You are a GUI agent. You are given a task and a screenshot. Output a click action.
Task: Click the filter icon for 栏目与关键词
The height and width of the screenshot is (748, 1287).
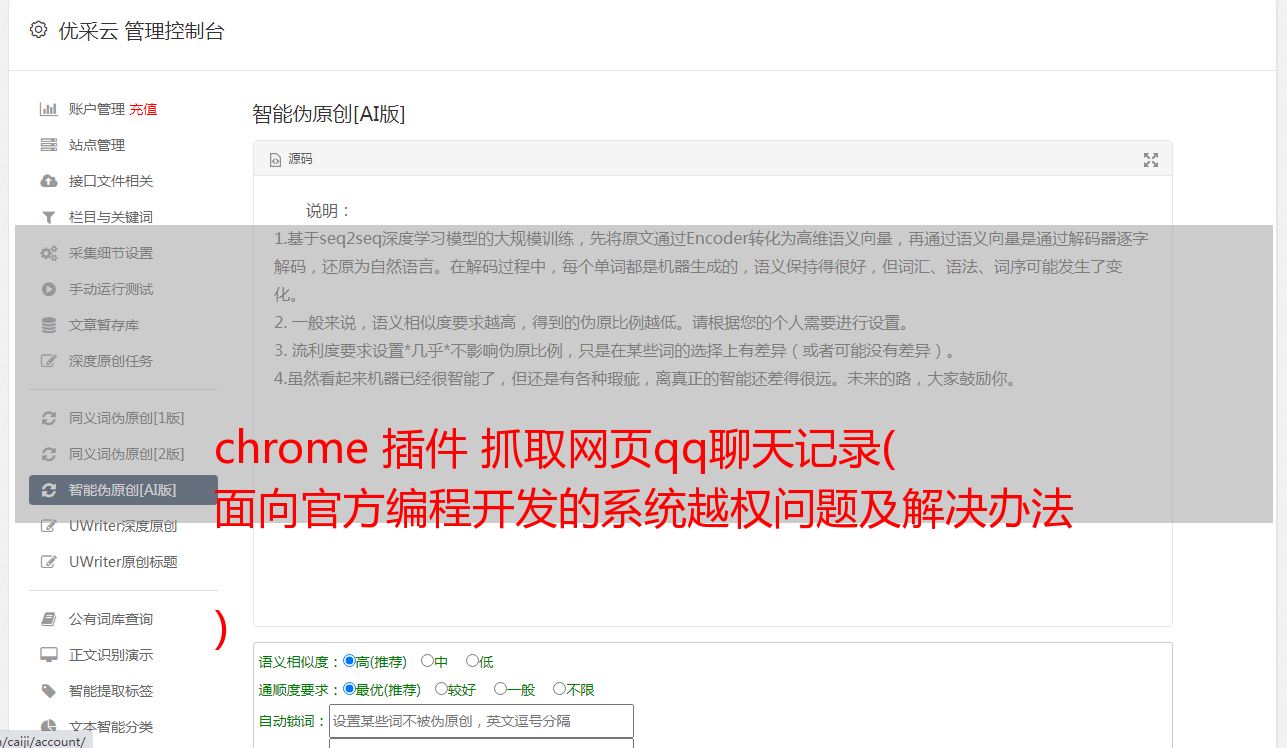click(x=48, y=217)
